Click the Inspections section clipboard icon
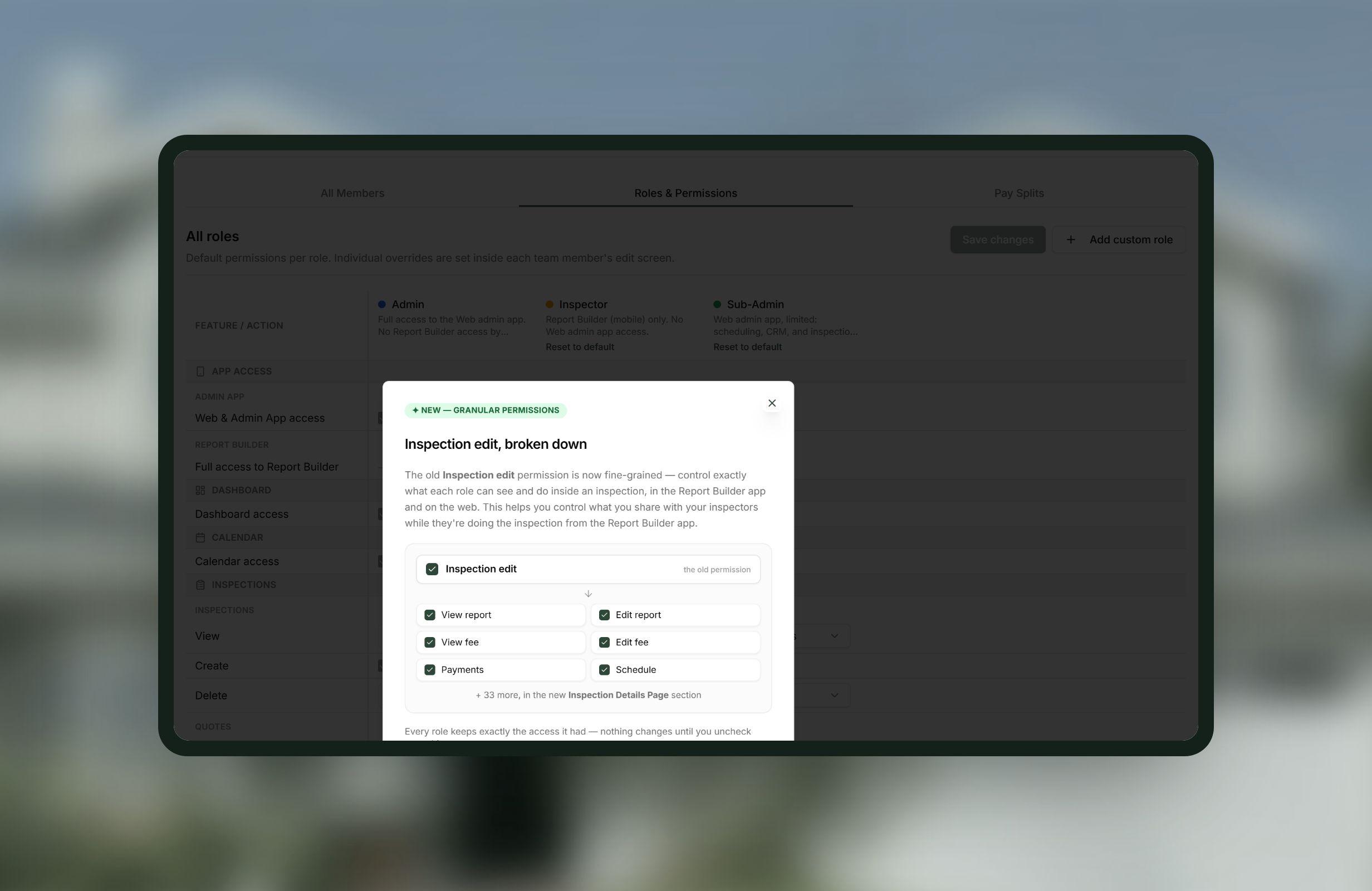This screenshot has width=1372, height=891. click(x=200, y=585)
